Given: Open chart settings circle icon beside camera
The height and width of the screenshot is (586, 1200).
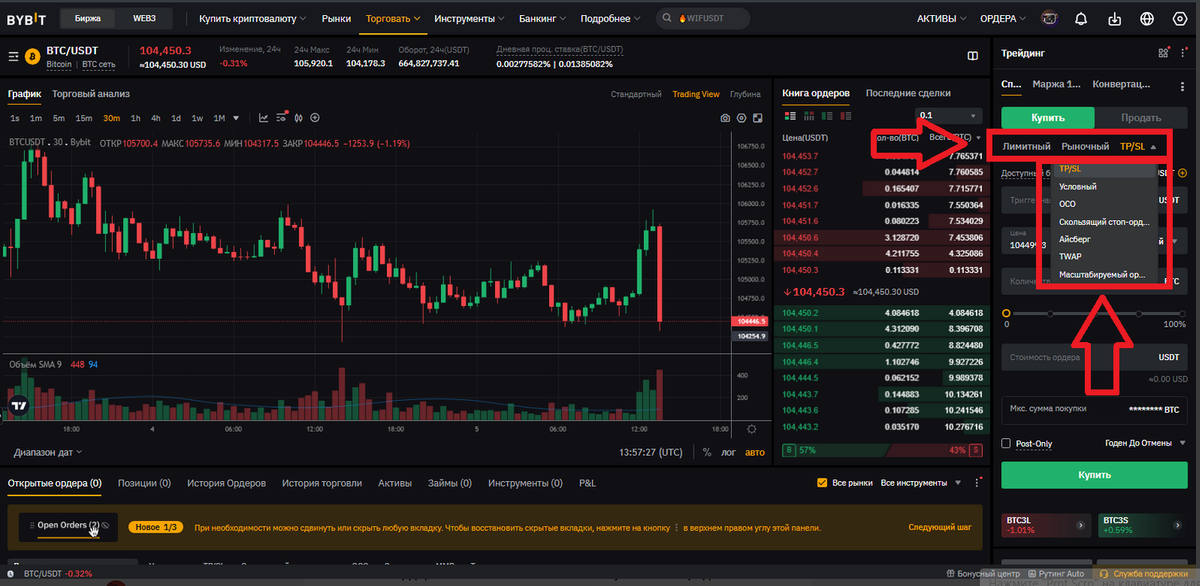Looking at the screenshot, I should click(x=741, y=118).
